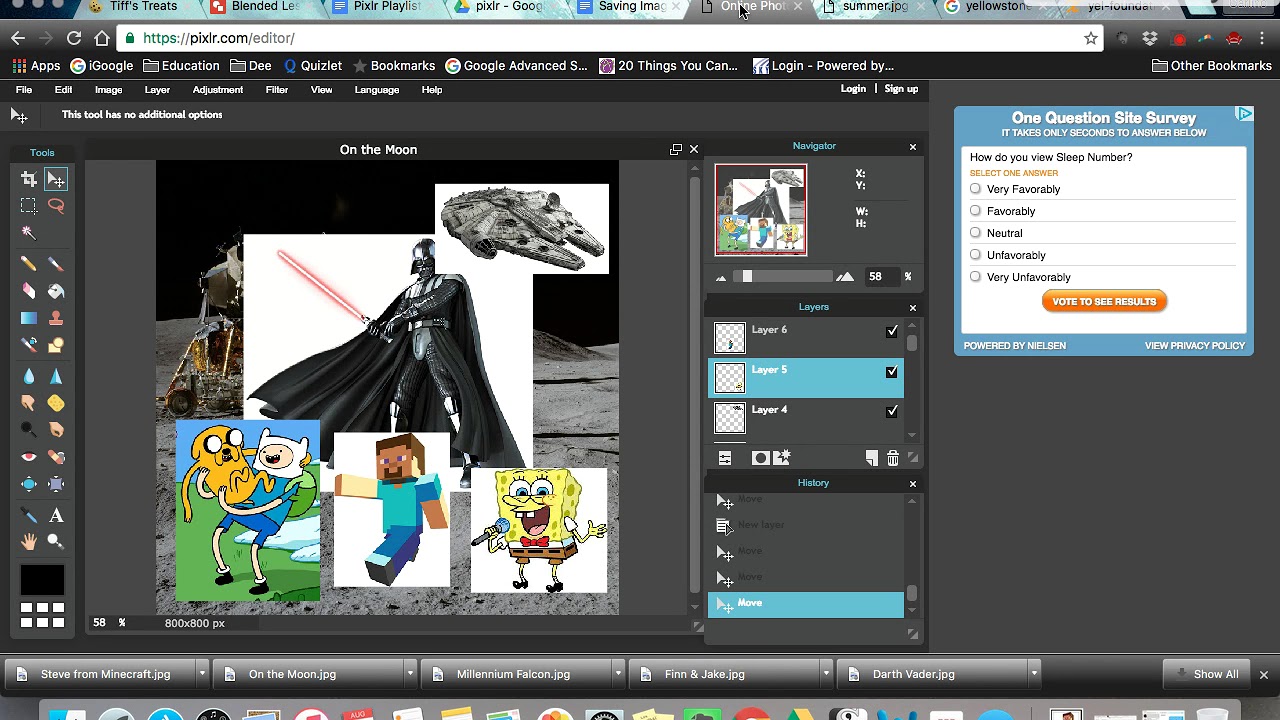Select the Sharpen triangle tool
The width and height of the screenshot is (1280, 720).
point(56,376)
